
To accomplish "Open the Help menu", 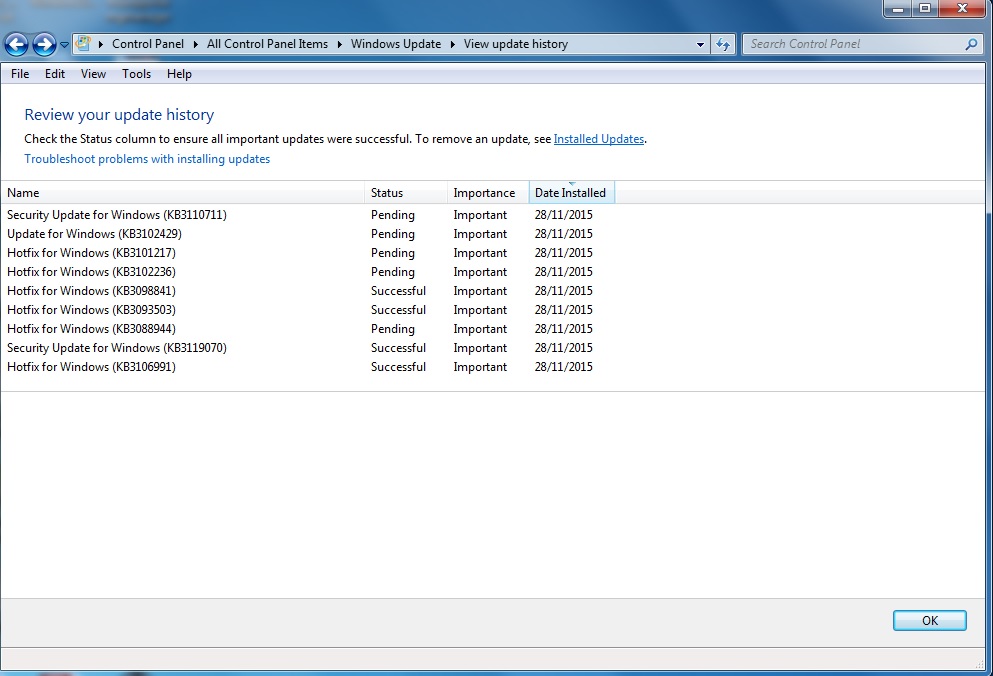I will coord(179,74).
